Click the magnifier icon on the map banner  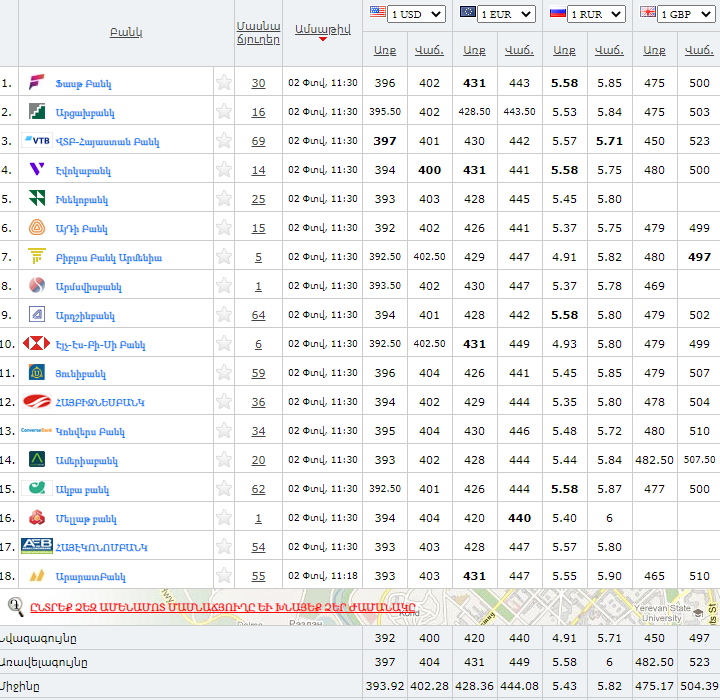16,607
